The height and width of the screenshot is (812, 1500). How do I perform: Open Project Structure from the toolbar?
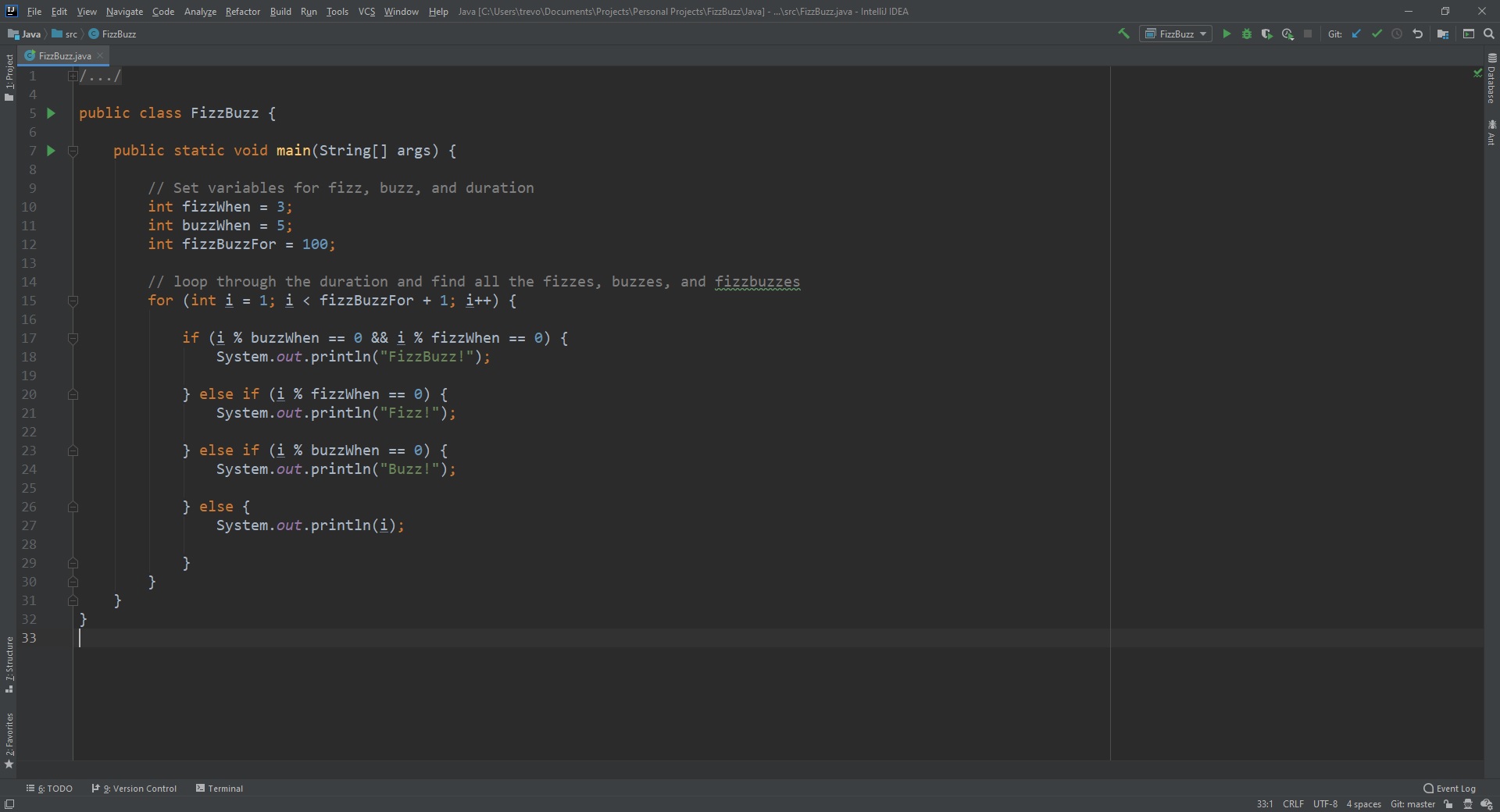pyautogui.click(x=1443, y=34)
